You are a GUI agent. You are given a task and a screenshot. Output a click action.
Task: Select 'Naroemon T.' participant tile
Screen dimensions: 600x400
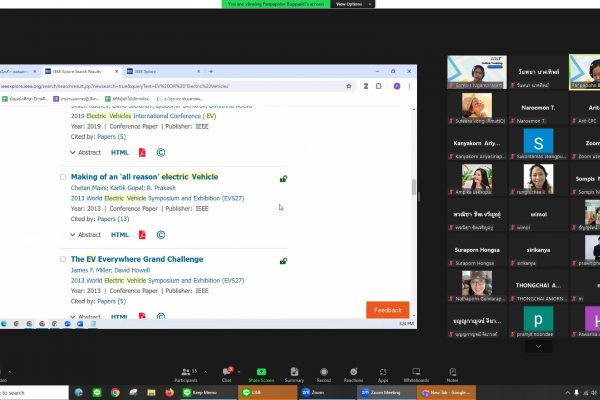point(538,108)
